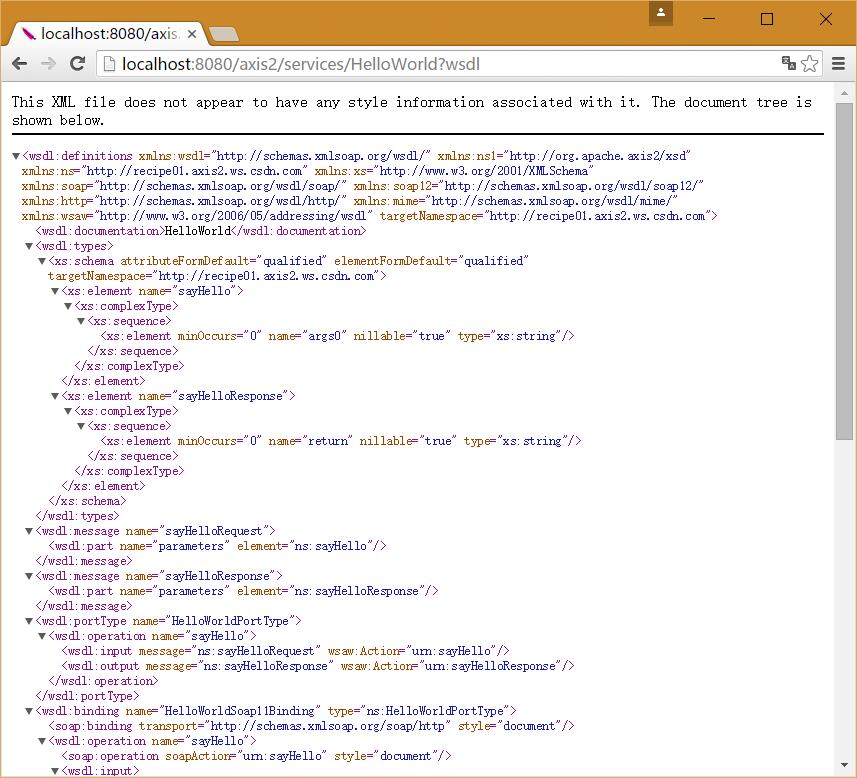Reload the WSDL page
The height and width of the screenshot is (778, 857).
[77, 64]
